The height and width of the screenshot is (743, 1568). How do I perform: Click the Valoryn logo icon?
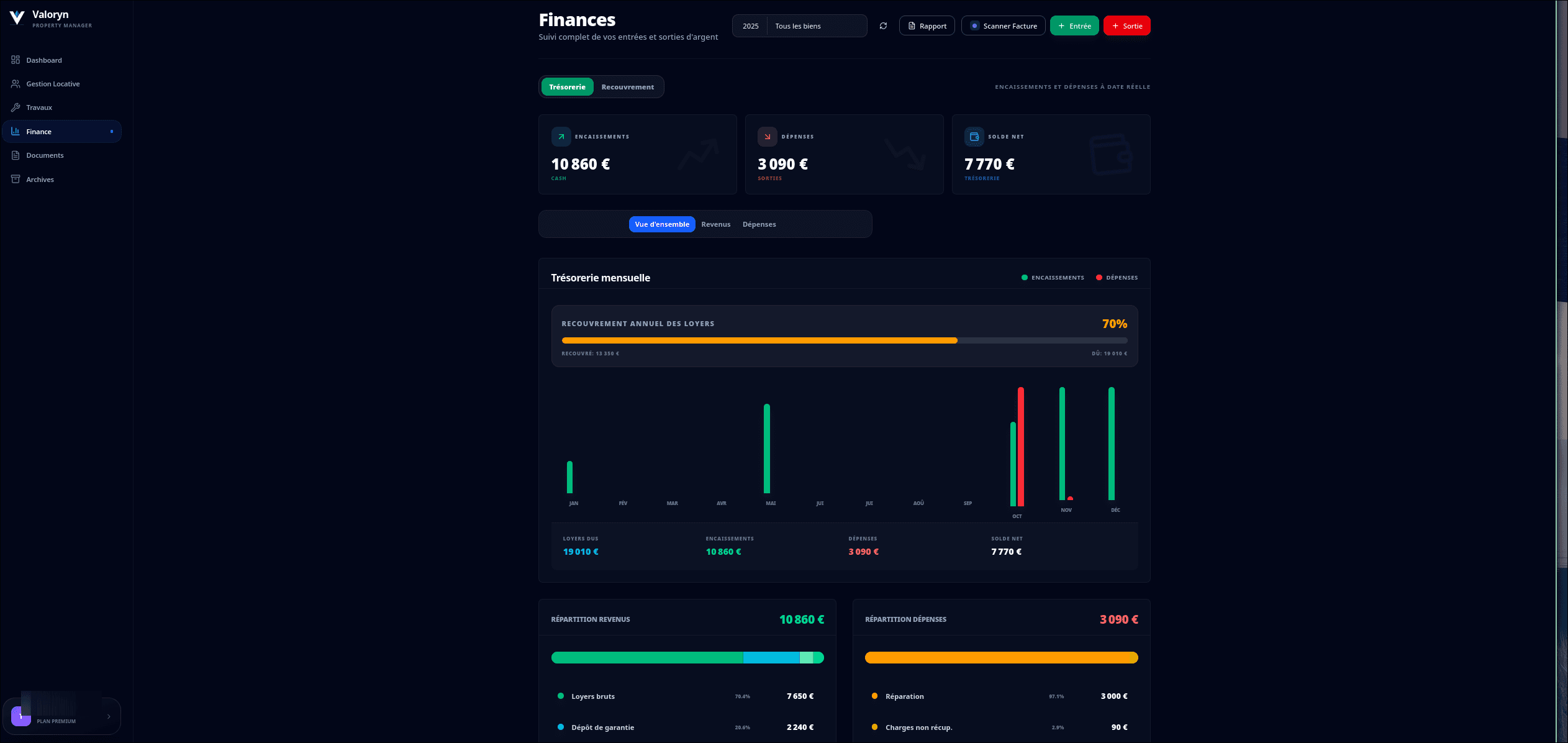(17, 19)
